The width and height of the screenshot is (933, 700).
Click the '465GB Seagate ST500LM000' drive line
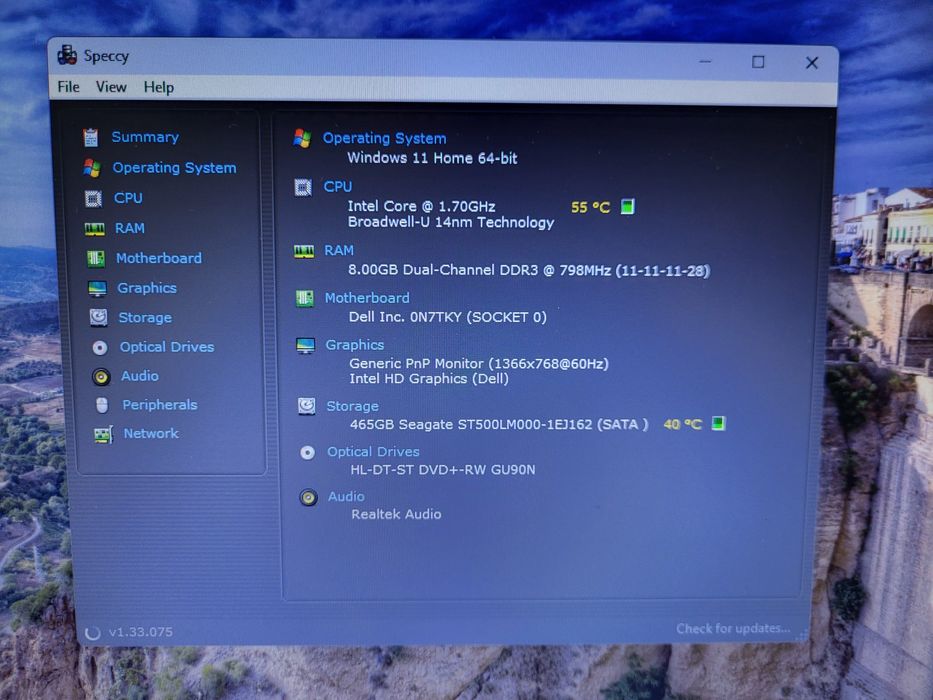(499, 424)
